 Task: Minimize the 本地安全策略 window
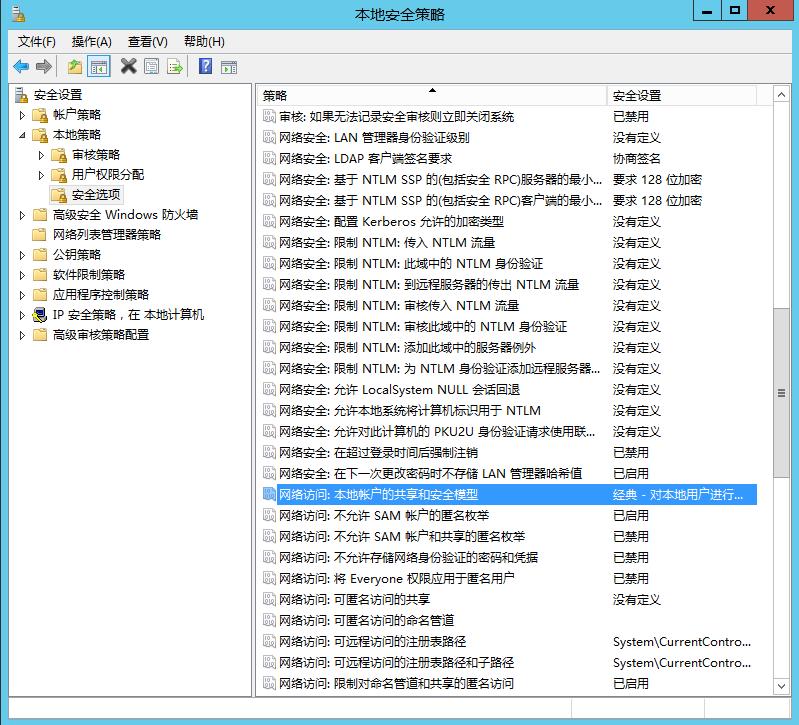coord(707,10)
